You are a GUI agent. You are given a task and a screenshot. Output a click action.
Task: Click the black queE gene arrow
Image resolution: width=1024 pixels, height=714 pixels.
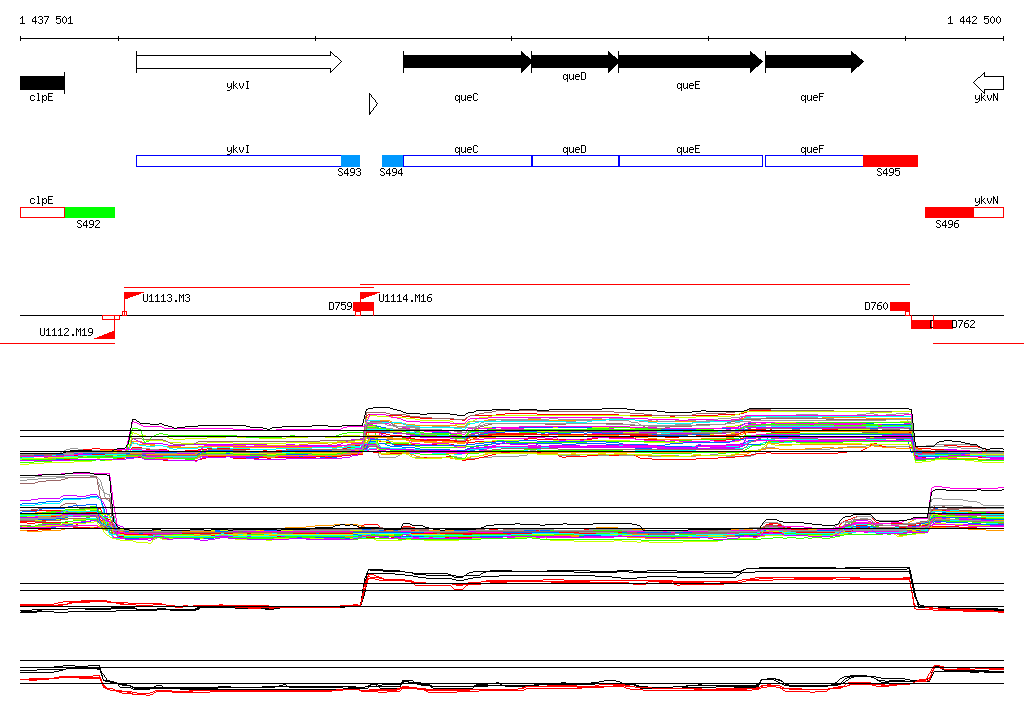coord(690,62)
